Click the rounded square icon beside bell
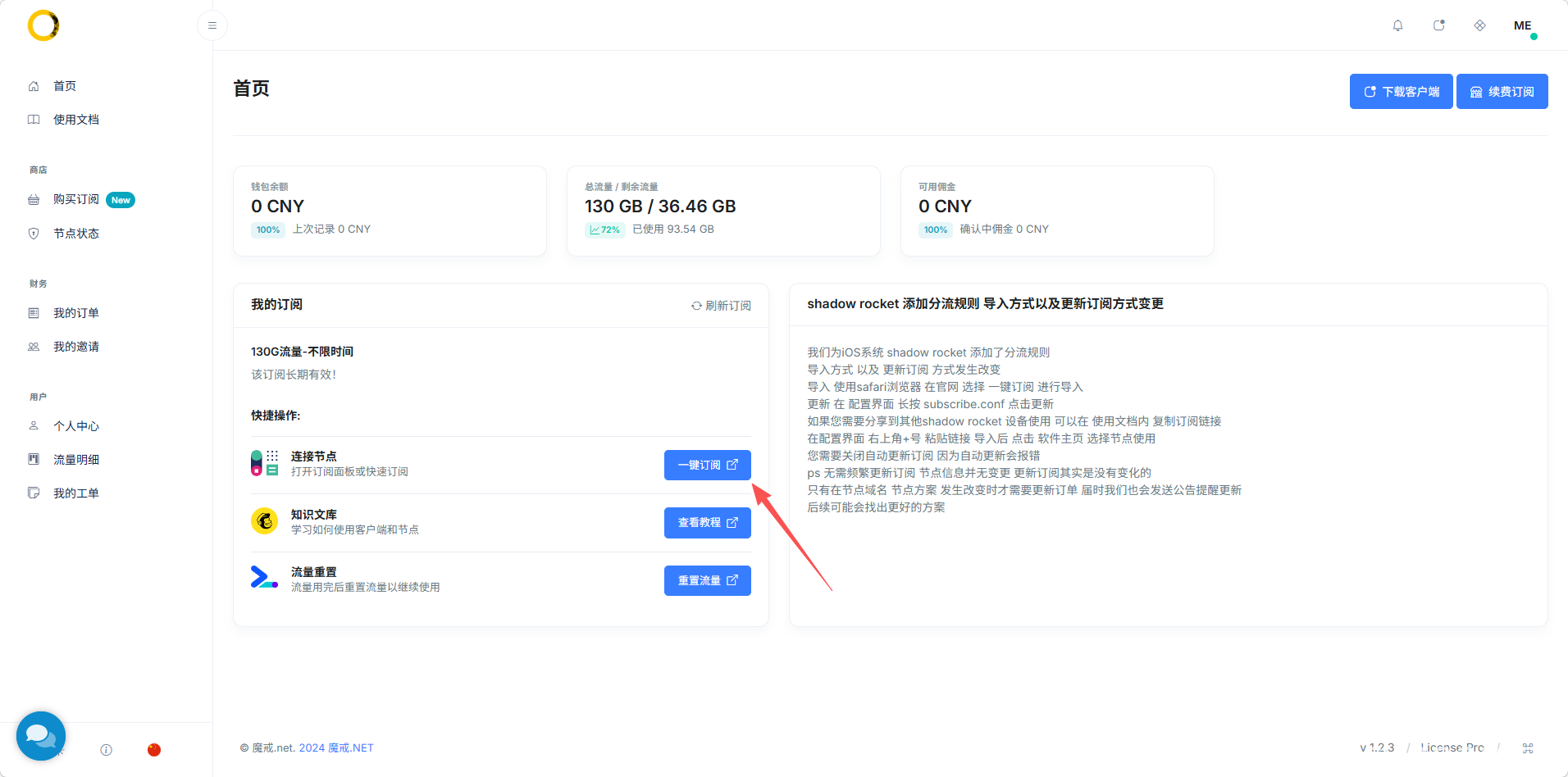Image resolution: width=1568 pixels, height=777 pixels. pyautogui.click(x=1438, y=25)
